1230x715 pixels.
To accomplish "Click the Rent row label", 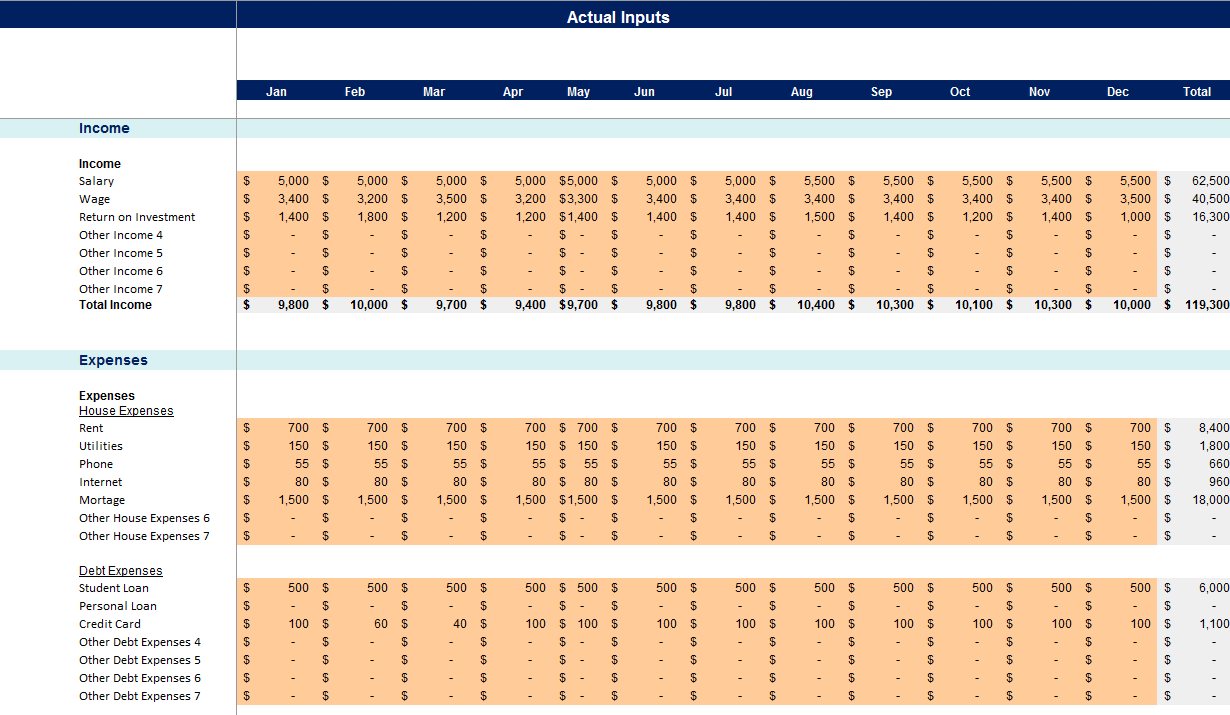I will tap(91, 428).
